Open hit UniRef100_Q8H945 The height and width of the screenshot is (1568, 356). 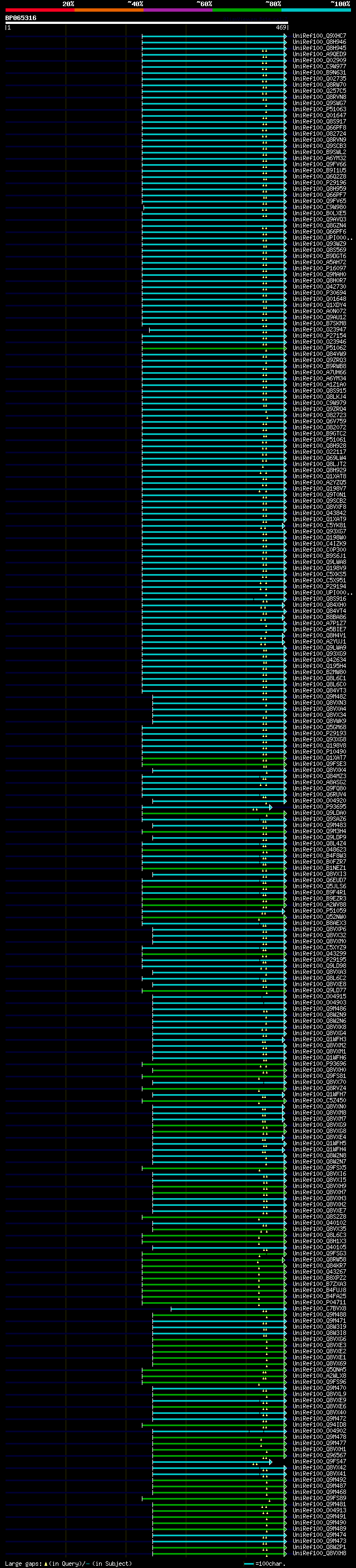pyautogui.click(x=319, y=48)
